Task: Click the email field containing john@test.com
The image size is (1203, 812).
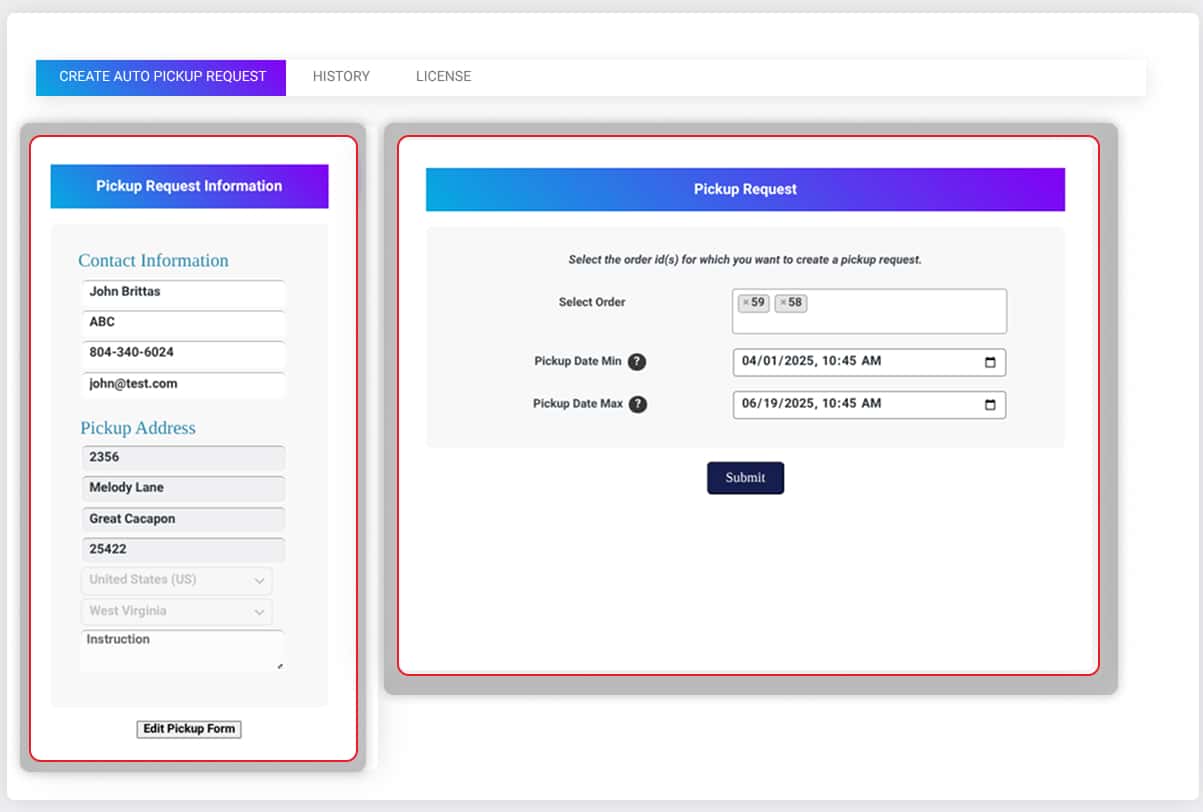Action: point(183,386)
